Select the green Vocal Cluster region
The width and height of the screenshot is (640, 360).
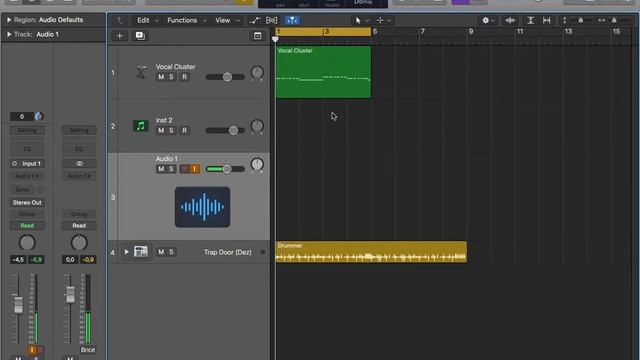[x=323, y=72]
